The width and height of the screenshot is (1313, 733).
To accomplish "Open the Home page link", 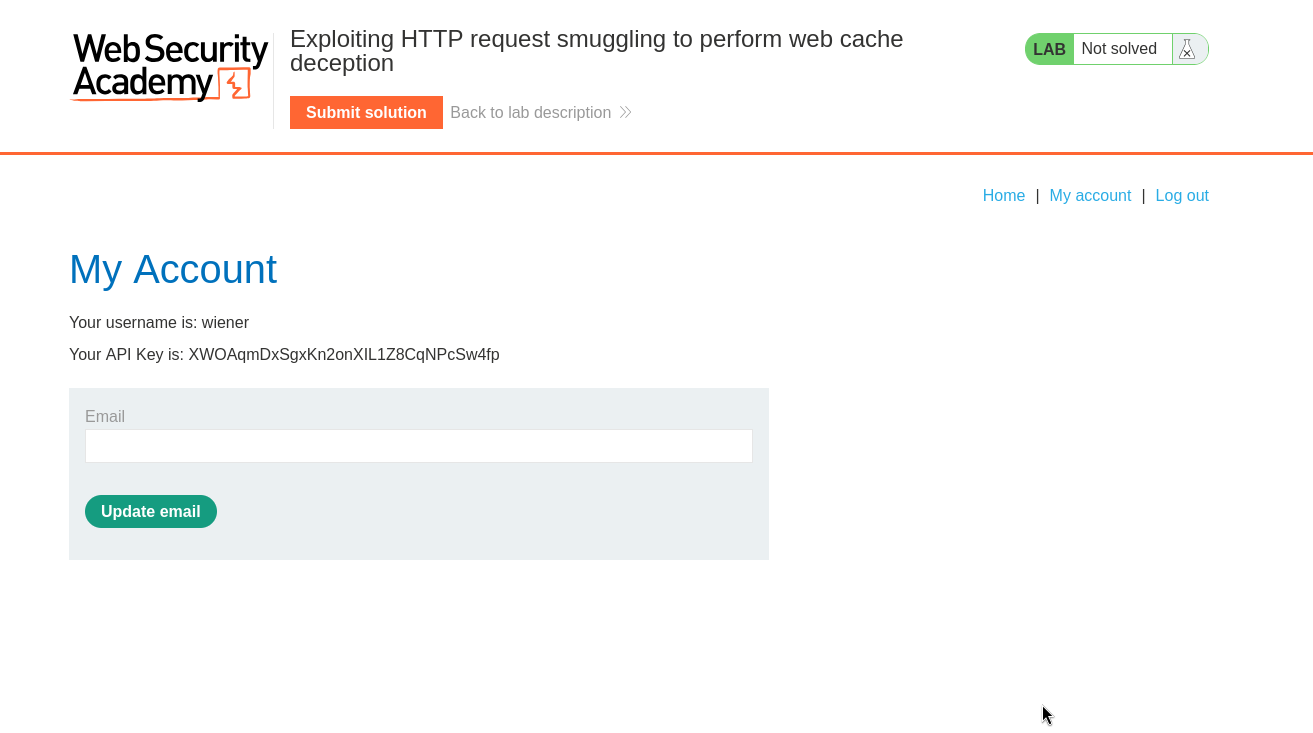I will [x=1003, y=195].
